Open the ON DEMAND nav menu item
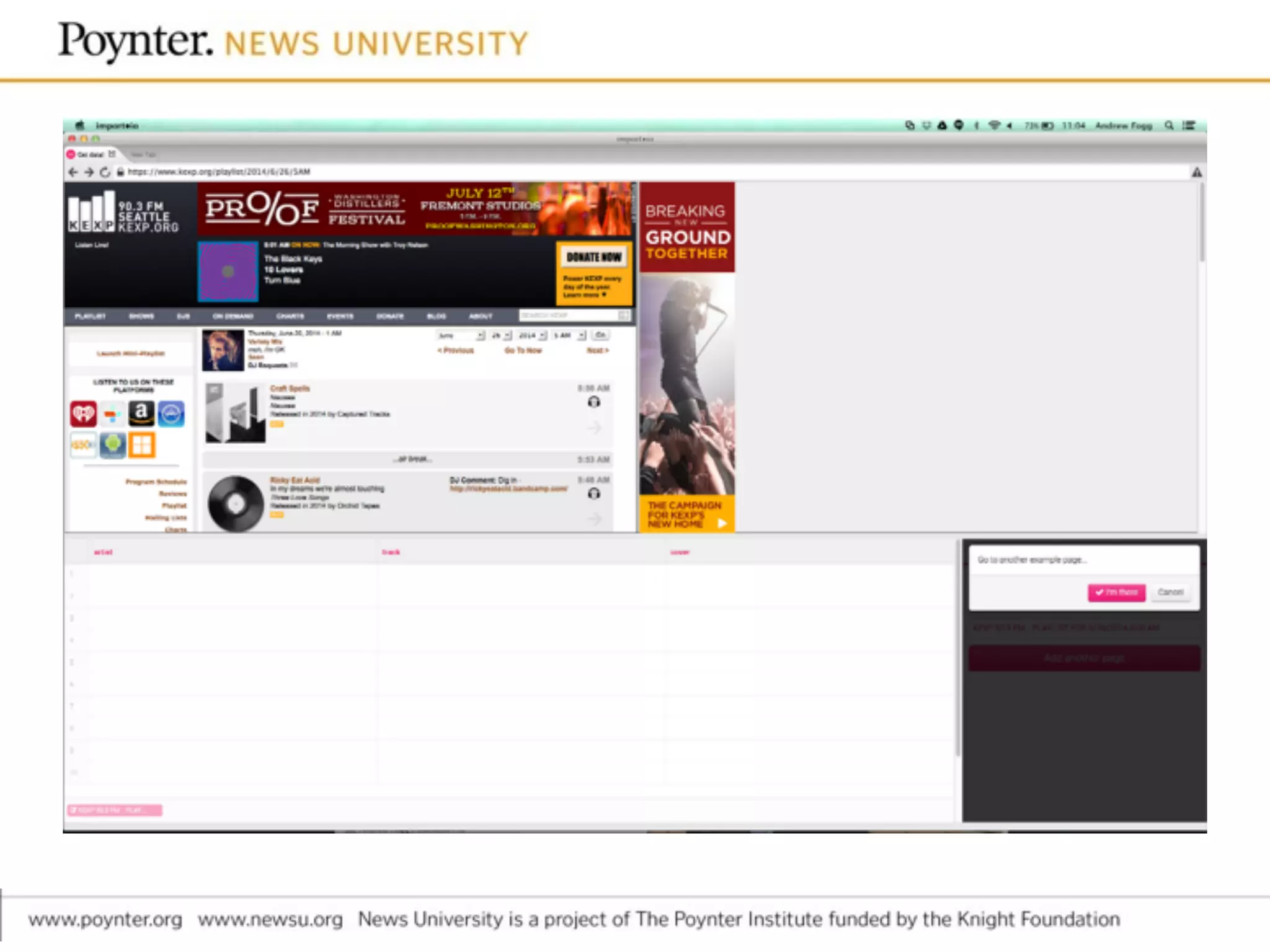The image size is (1270, 952). click(233, 317)
